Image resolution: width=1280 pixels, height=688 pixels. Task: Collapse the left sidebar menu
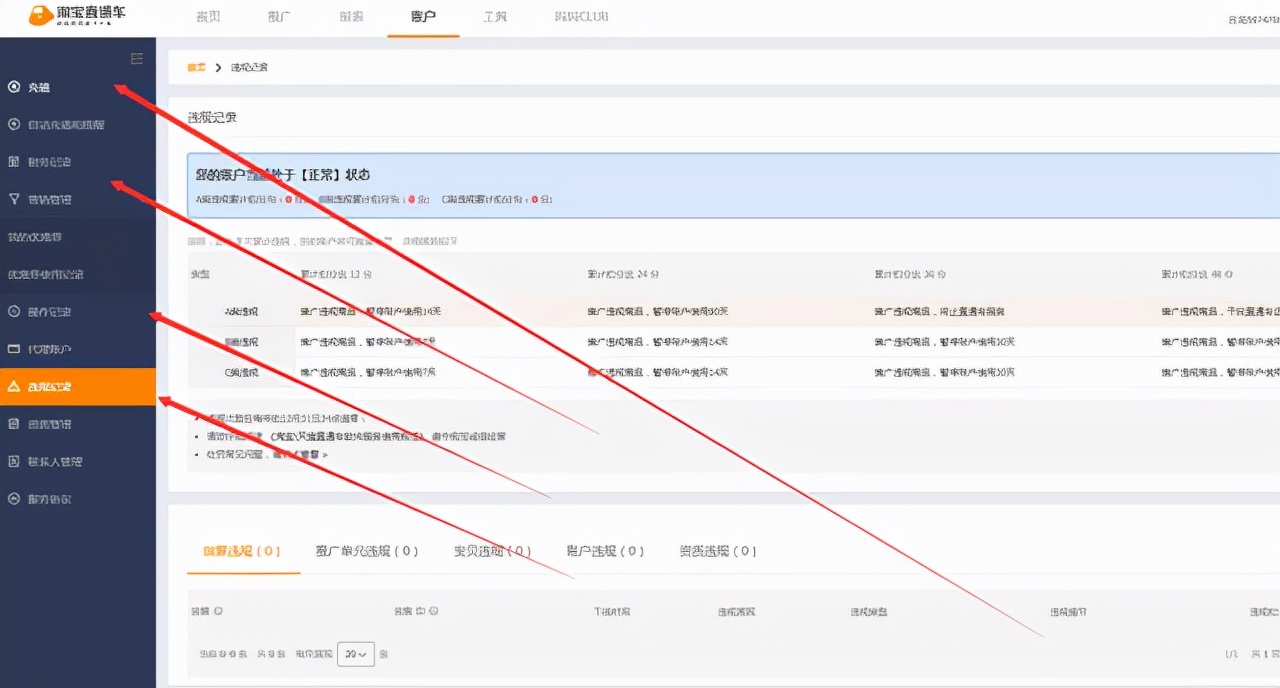tap(137, 59)
